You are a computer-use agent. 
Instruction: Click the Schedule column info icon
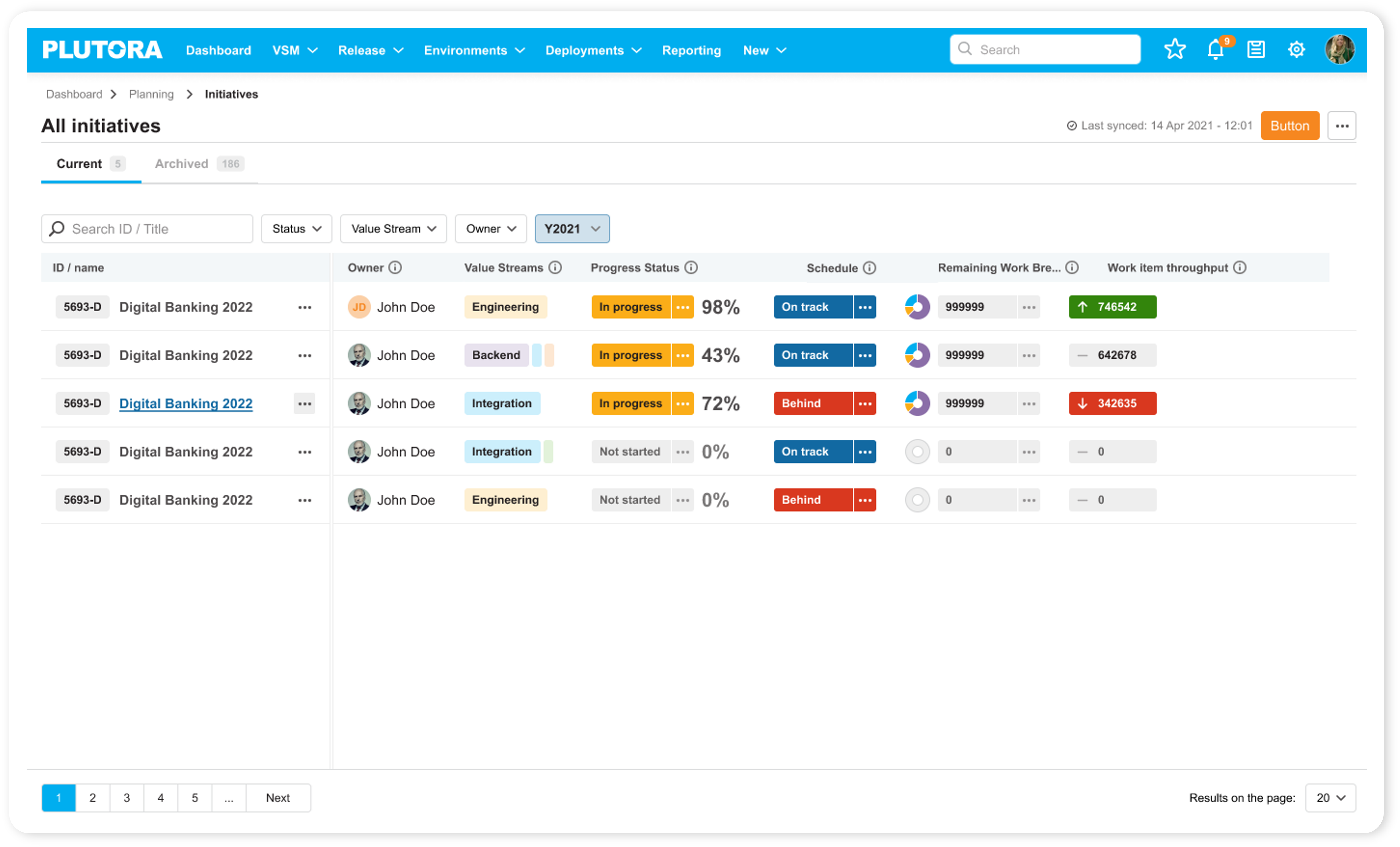pos(869,268)
